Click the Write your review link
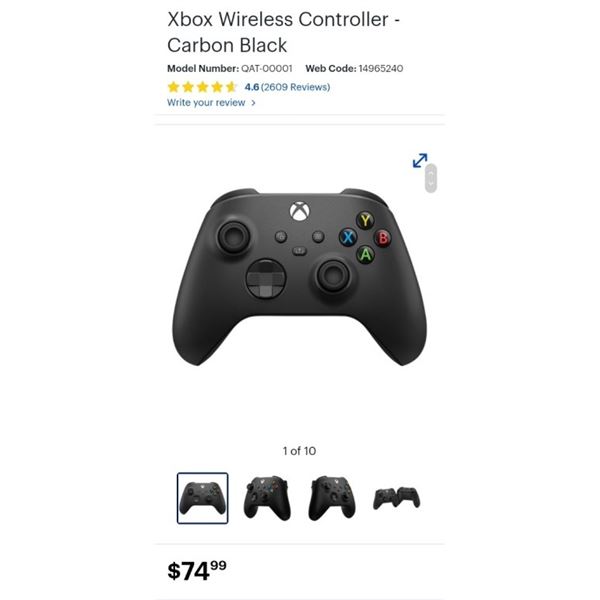This screenshot has width=600, height=600. coord(206,103)
